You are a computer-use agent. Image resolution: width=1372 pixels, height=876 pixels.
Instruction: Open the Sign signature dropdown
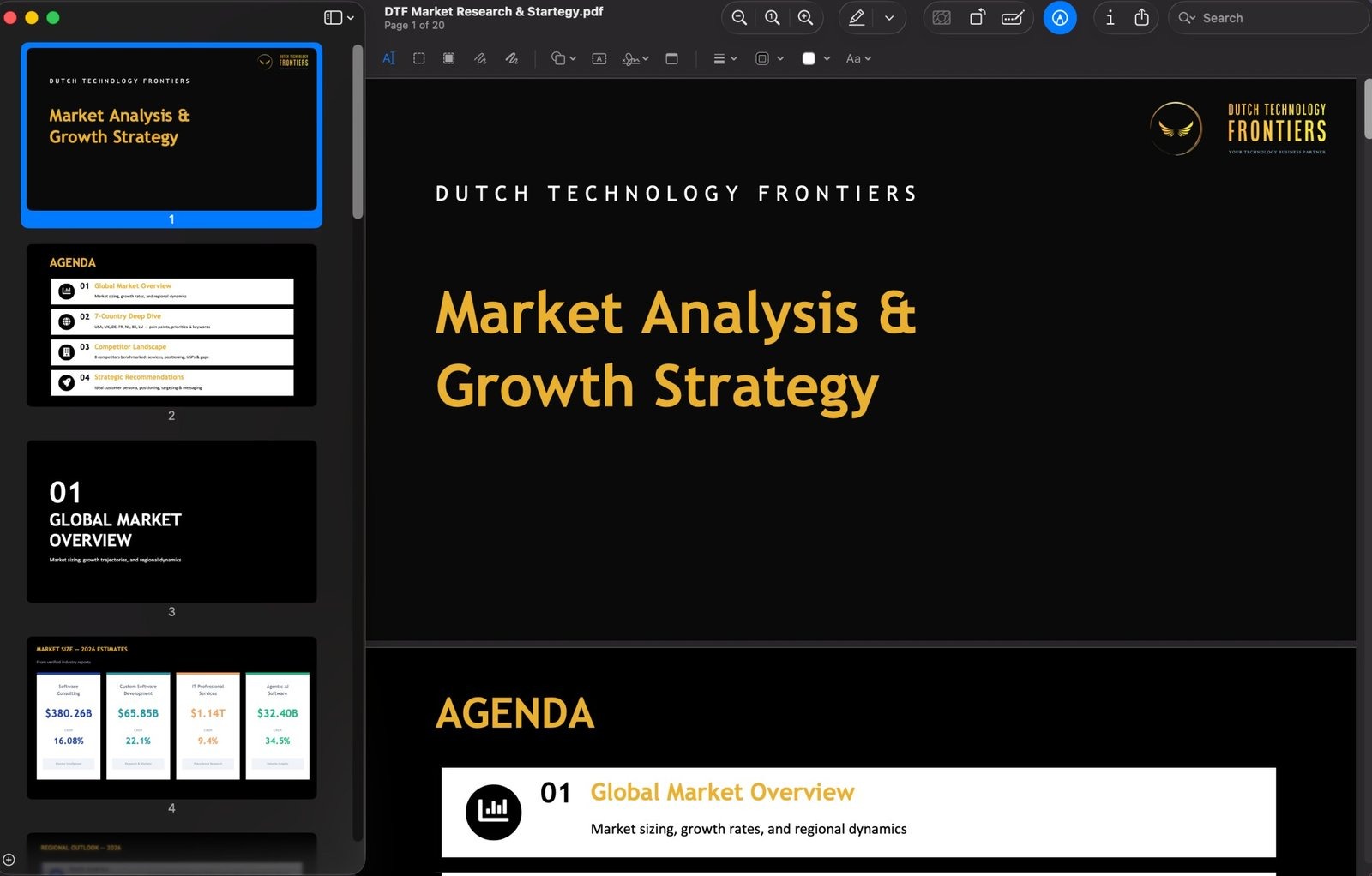tap(635, 58)
